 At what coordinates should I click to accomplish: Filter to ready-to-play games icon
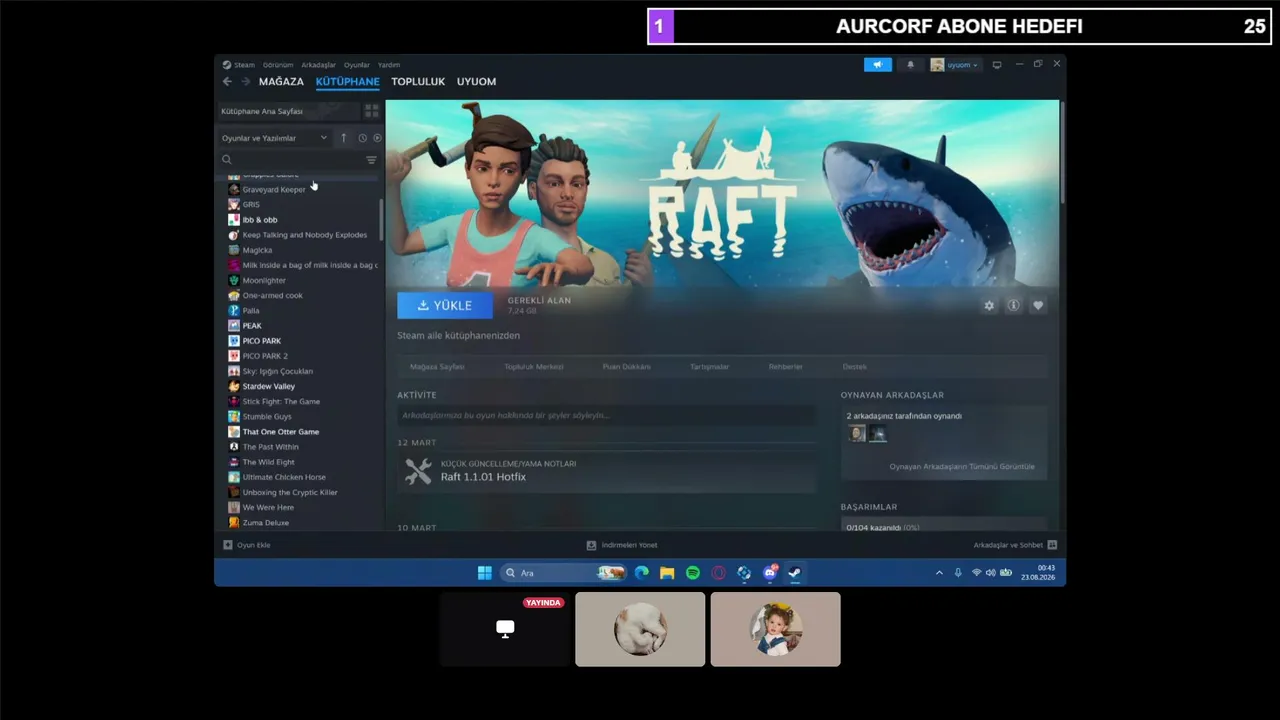click(377, 138)
